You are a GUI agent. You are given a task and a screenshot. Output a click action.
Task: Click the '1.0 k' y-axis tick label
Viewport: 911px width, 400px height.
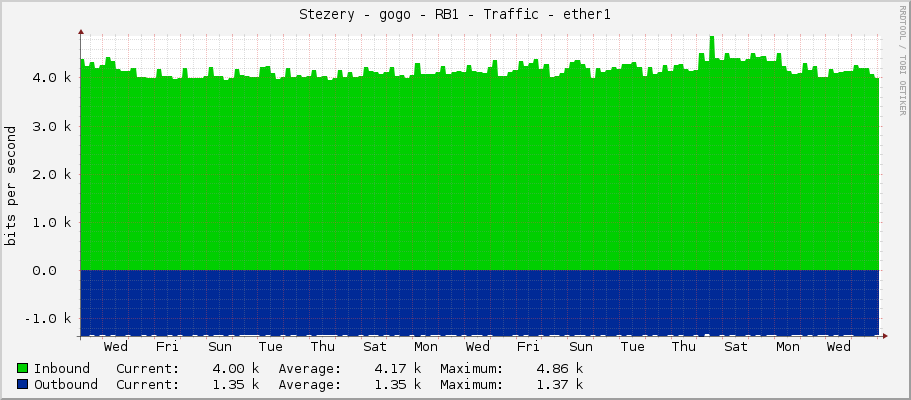coord(51,222)
